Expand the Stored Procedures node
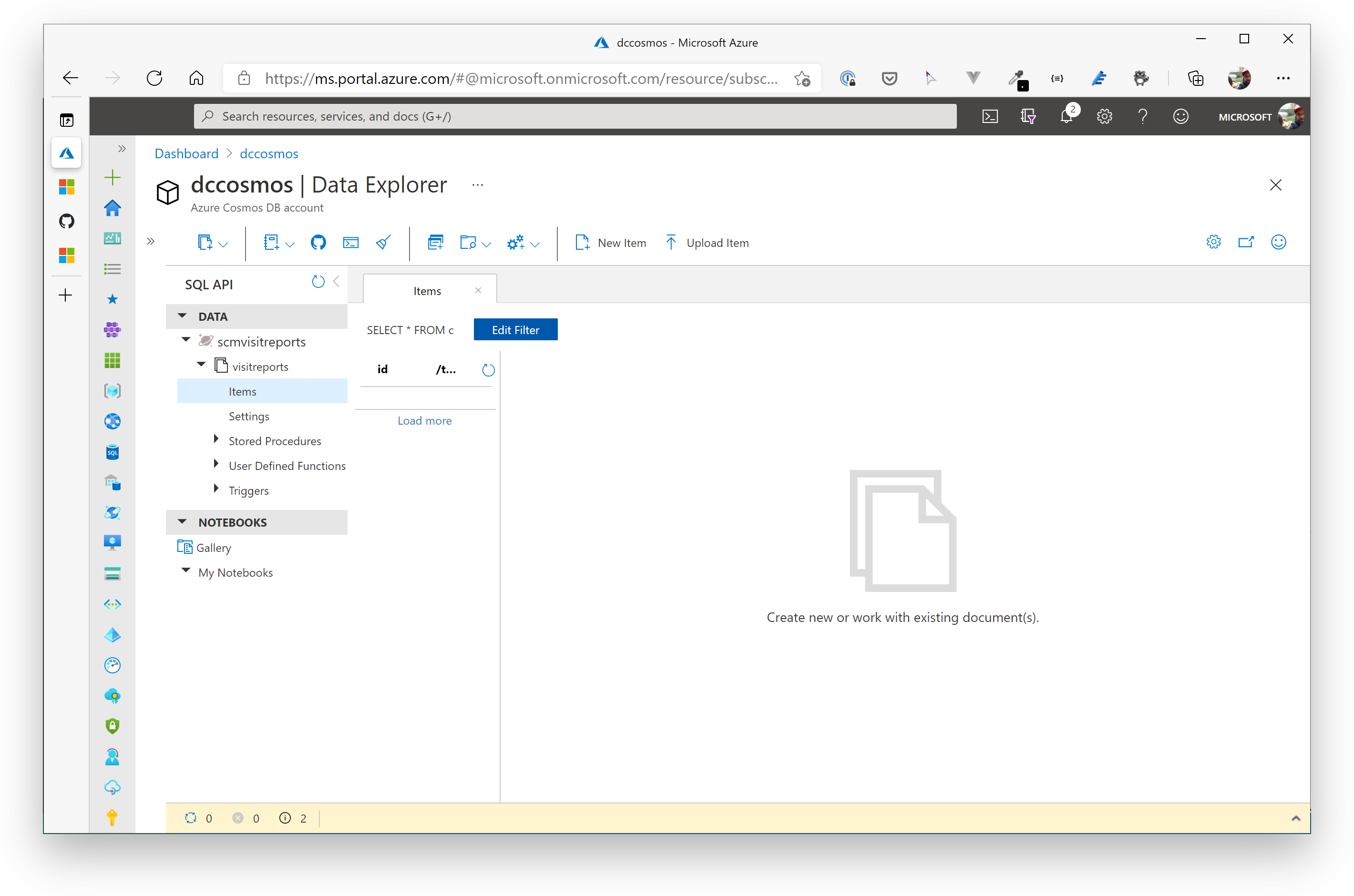The image size is (1354, 896). [x=215, y=439]
